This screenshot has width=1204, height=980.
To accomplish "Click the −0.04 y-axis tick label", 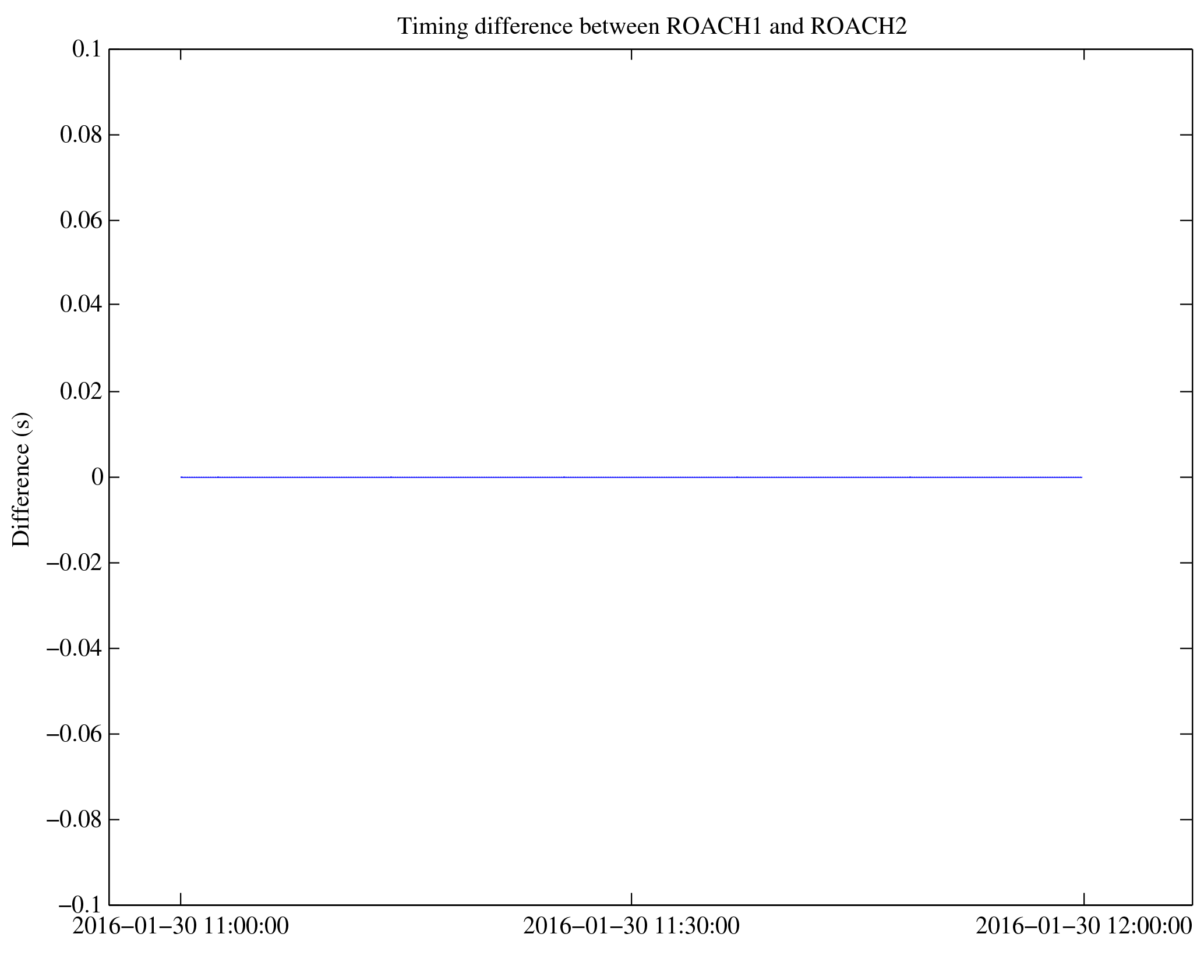I will (74, 648).
